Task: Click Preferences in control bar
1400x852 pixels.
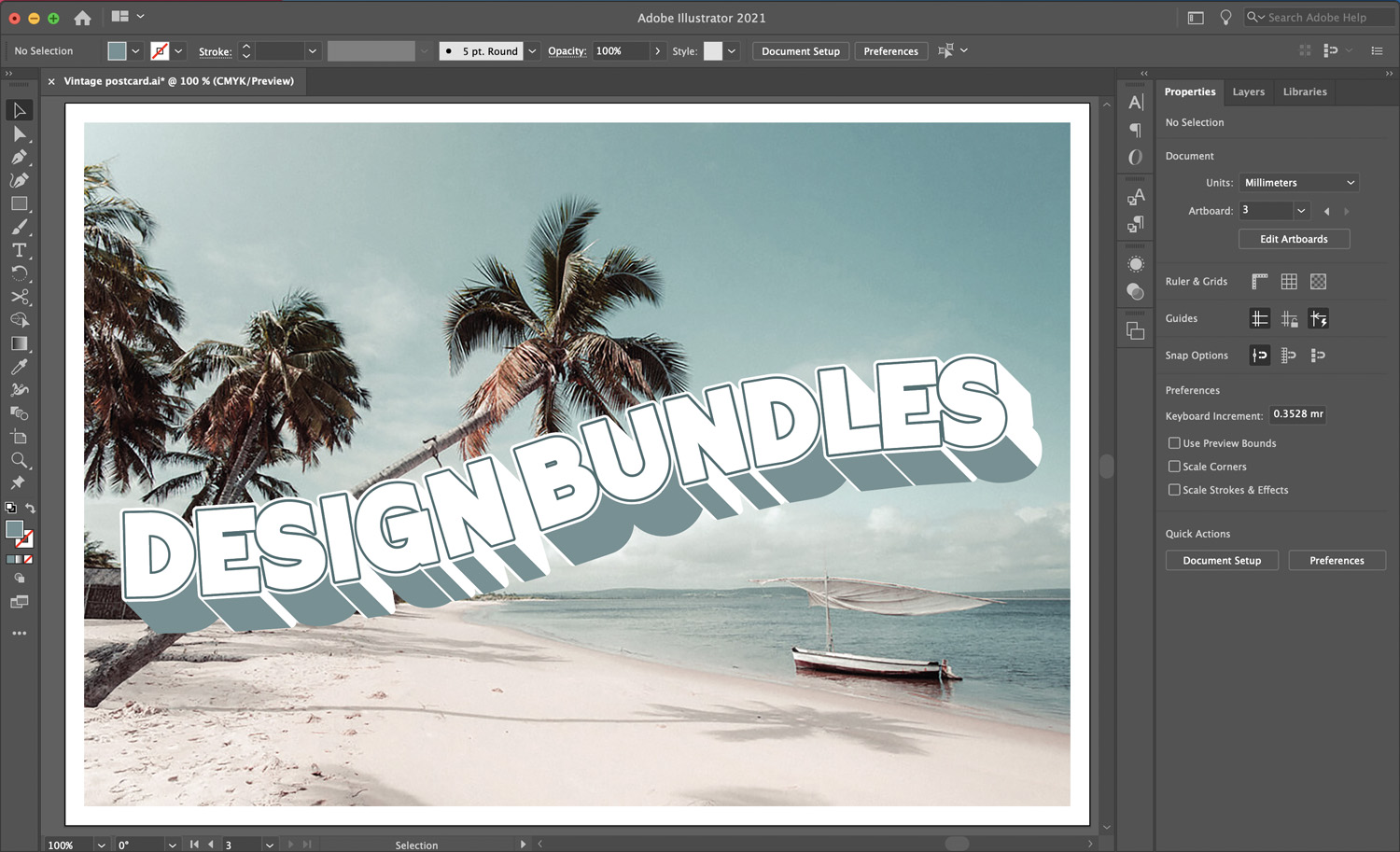Action: coord(890,51)
